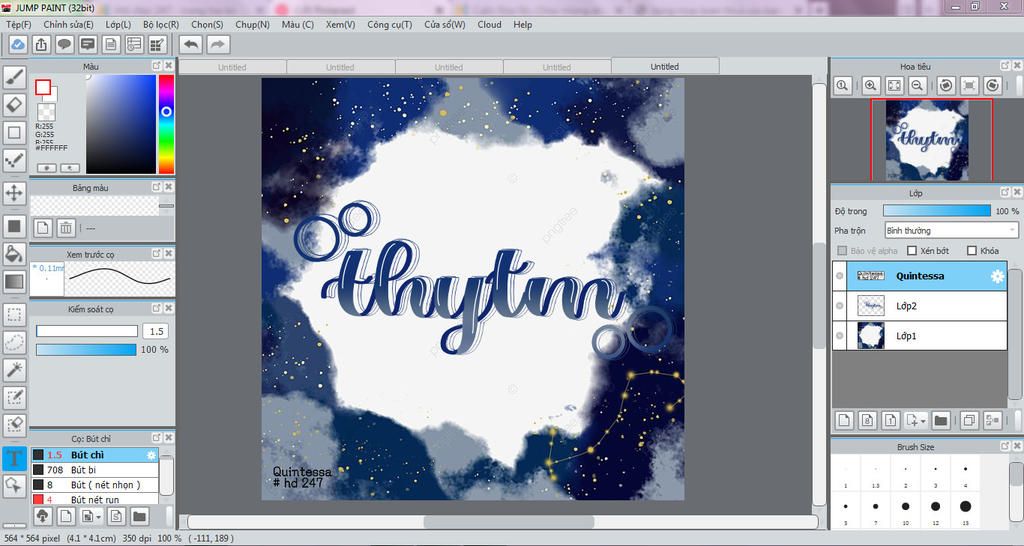Image resolution: width=1024 pixels, height=546 pixels.
Task: Select the Selection Pen tool
Action: click(x=14, y=397)
